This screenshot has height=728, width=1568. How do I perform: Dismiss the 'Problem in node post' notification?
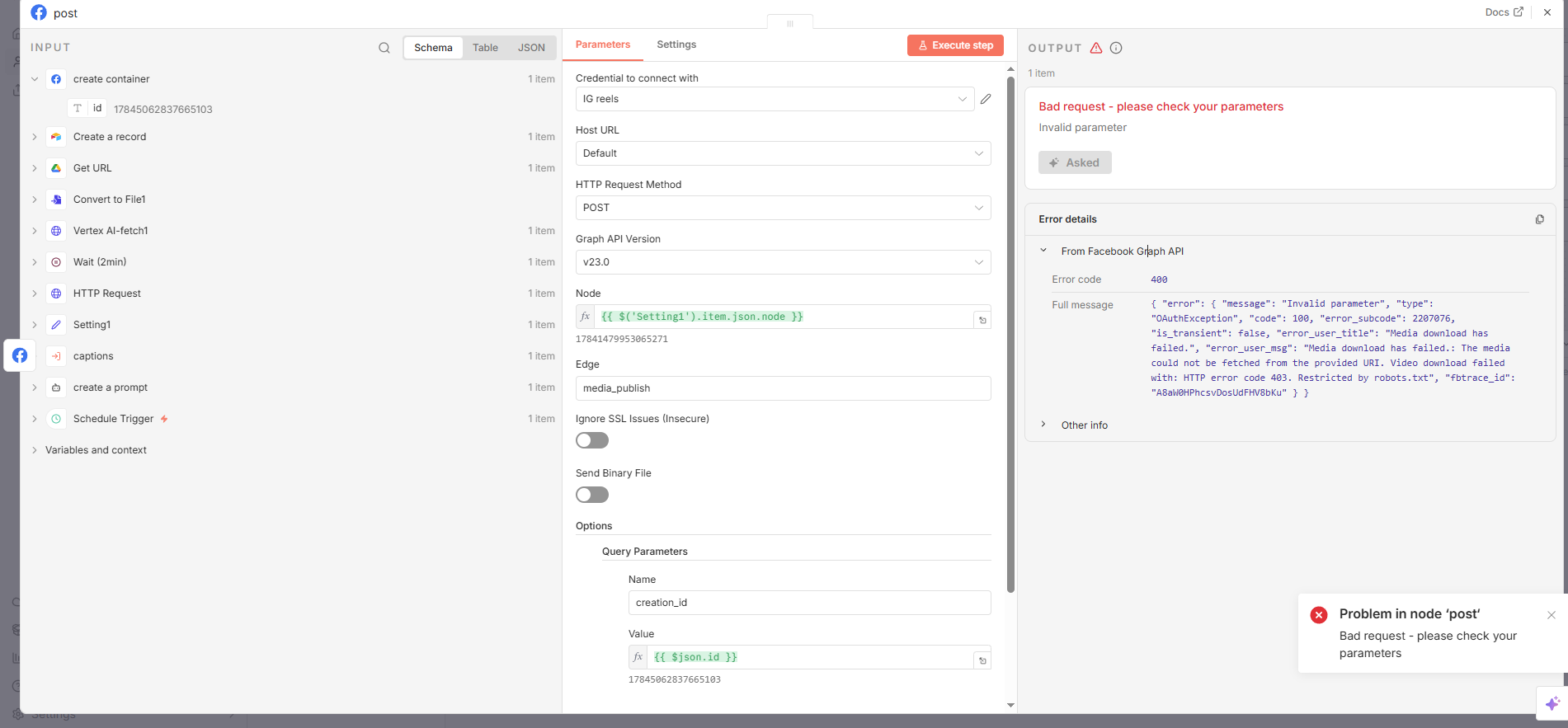point(1552,615)
